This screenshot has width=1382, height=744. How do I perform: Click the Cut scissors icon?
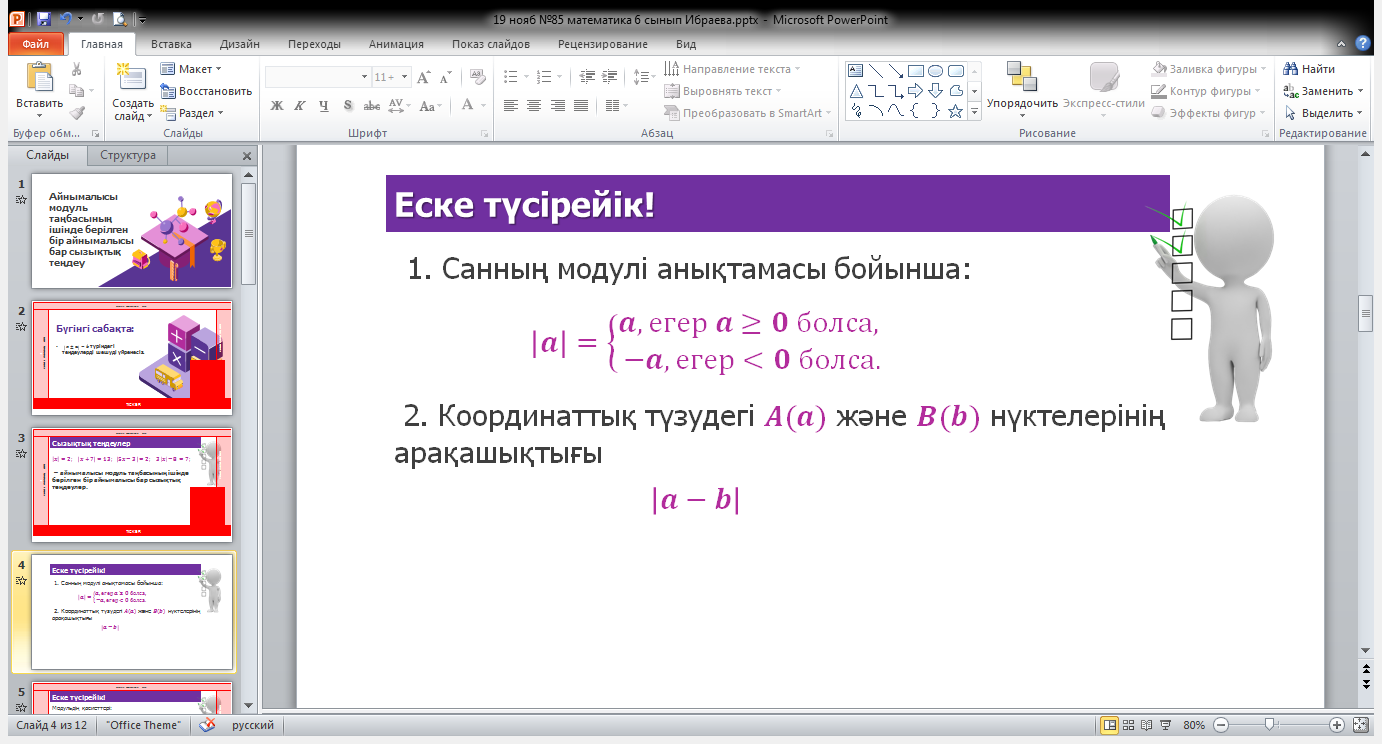click(76, 69)
